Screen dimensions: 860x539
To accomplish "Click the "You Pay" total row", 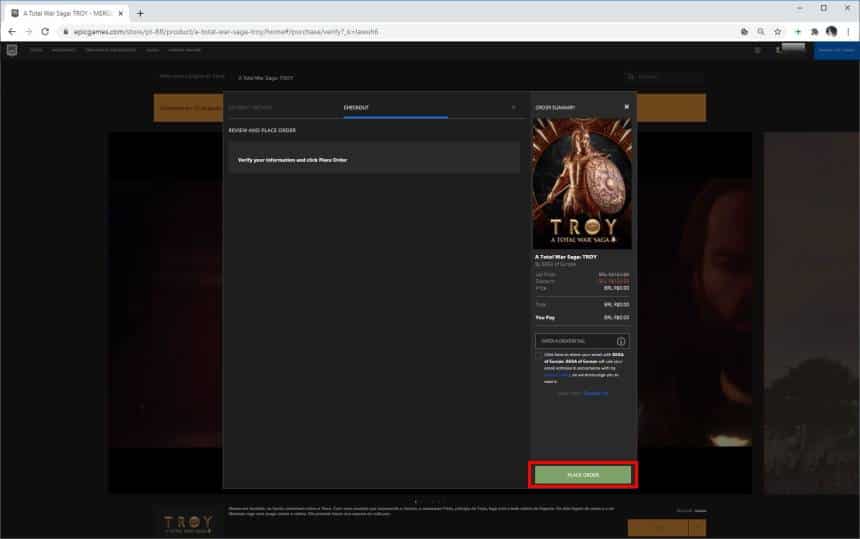I will pyautogui.click(x=582, y=317).
